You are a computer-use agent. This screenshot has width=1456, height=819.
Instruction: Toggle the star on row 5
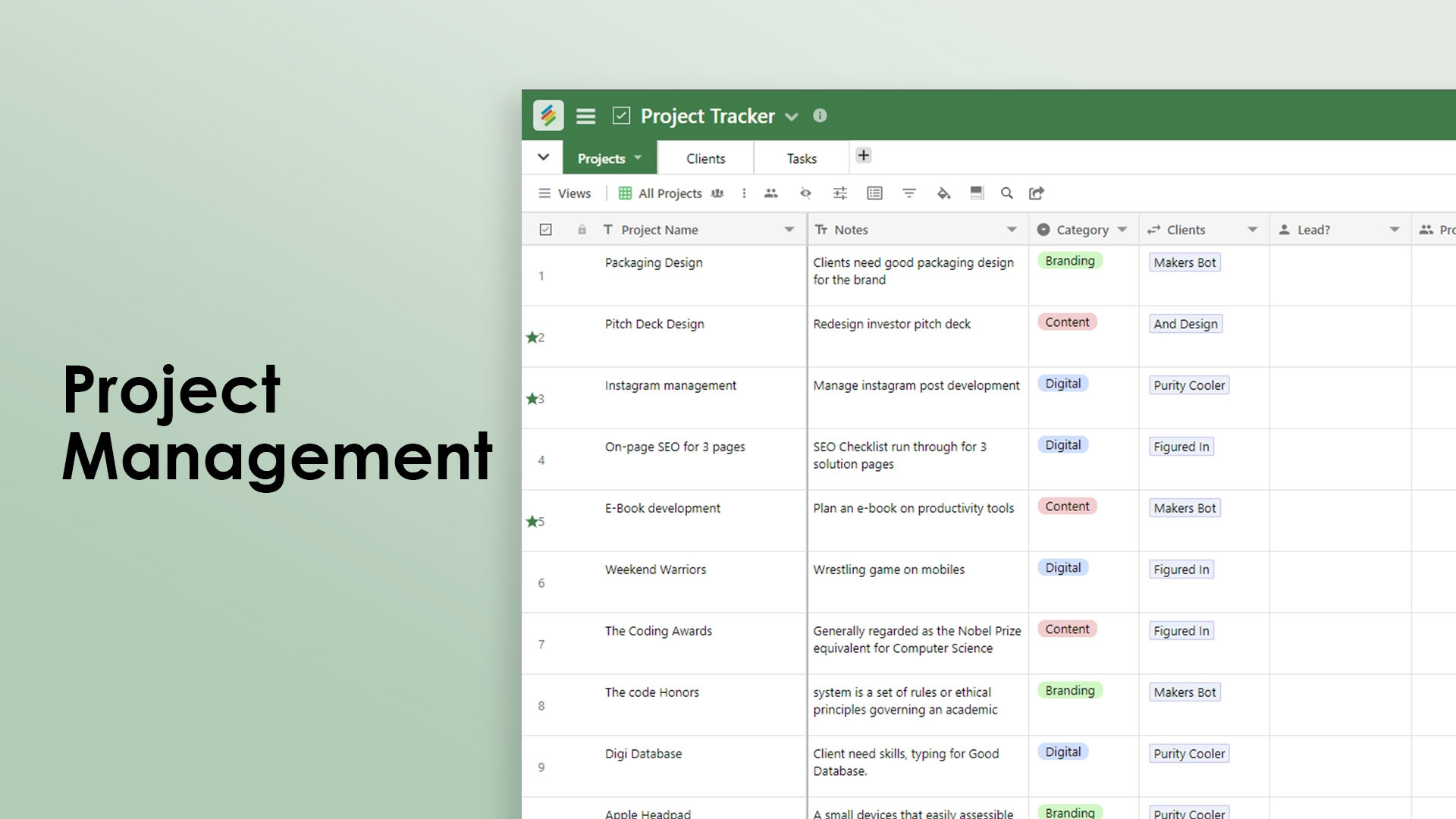pos(532,522)
